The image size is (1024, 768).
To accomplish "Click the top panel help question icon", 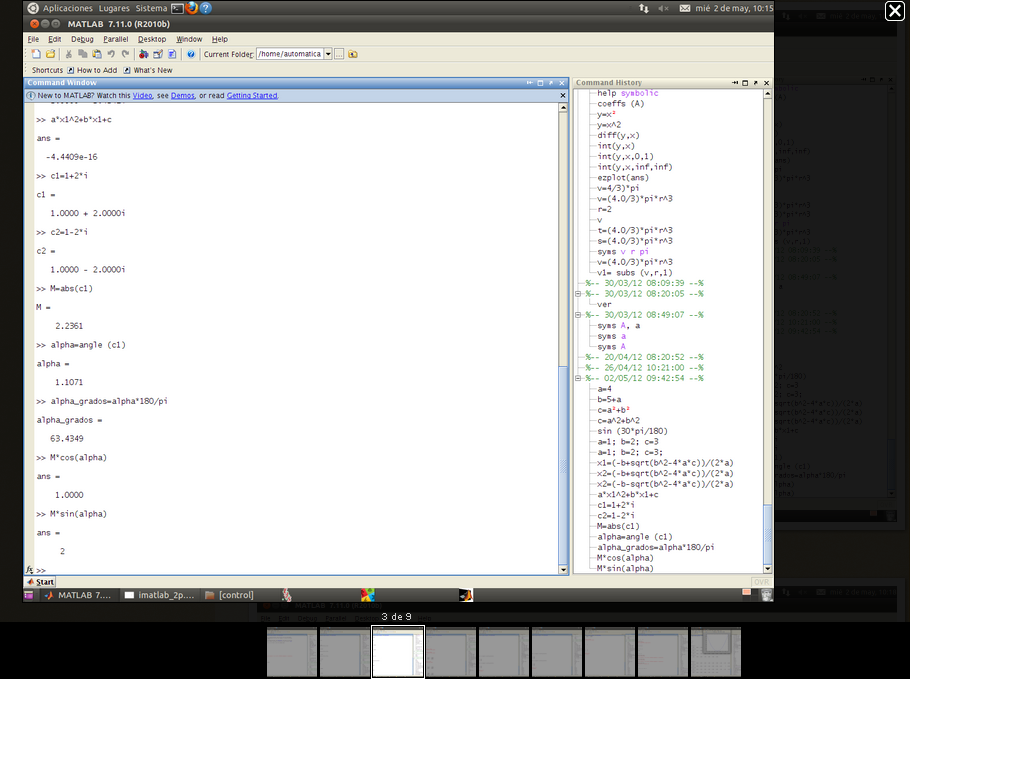I will 206,8.
